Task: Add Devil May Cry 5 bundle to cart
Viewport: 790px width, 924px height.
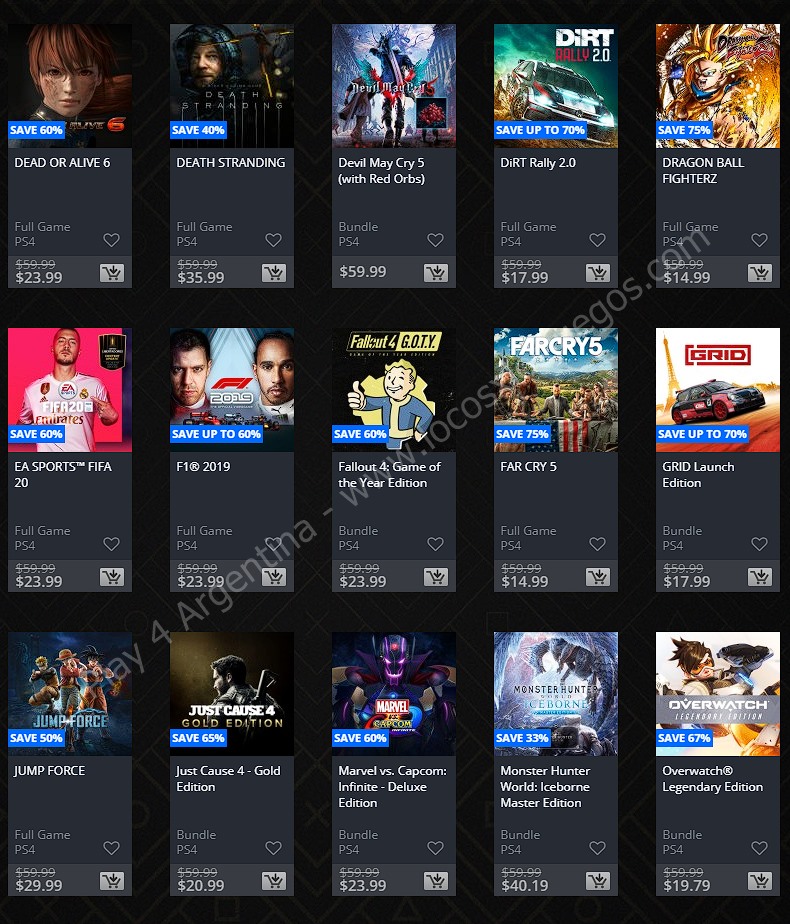Action: coord(436,272)
